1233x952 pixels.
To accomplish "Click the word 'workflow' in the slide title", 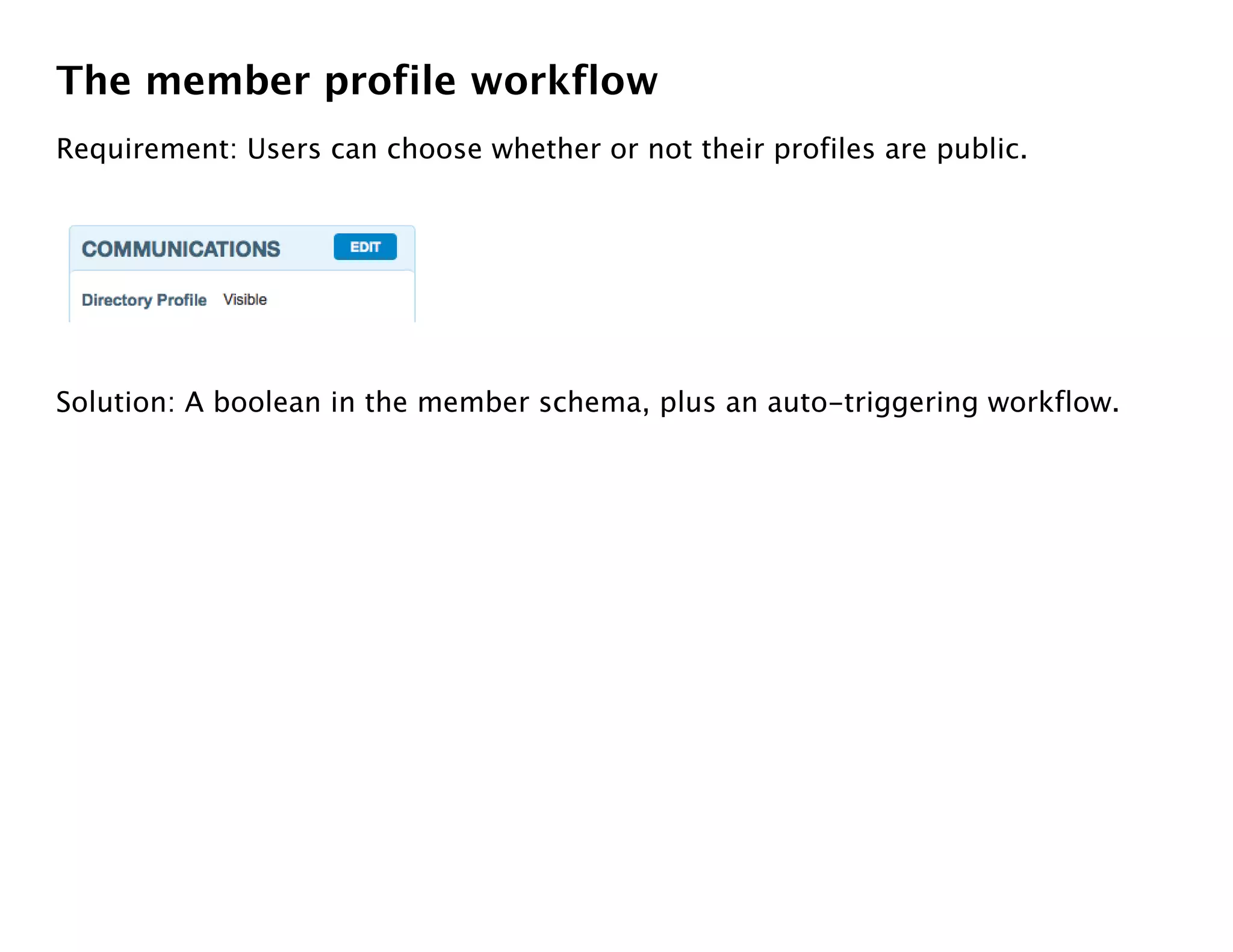I will point(564,80).
